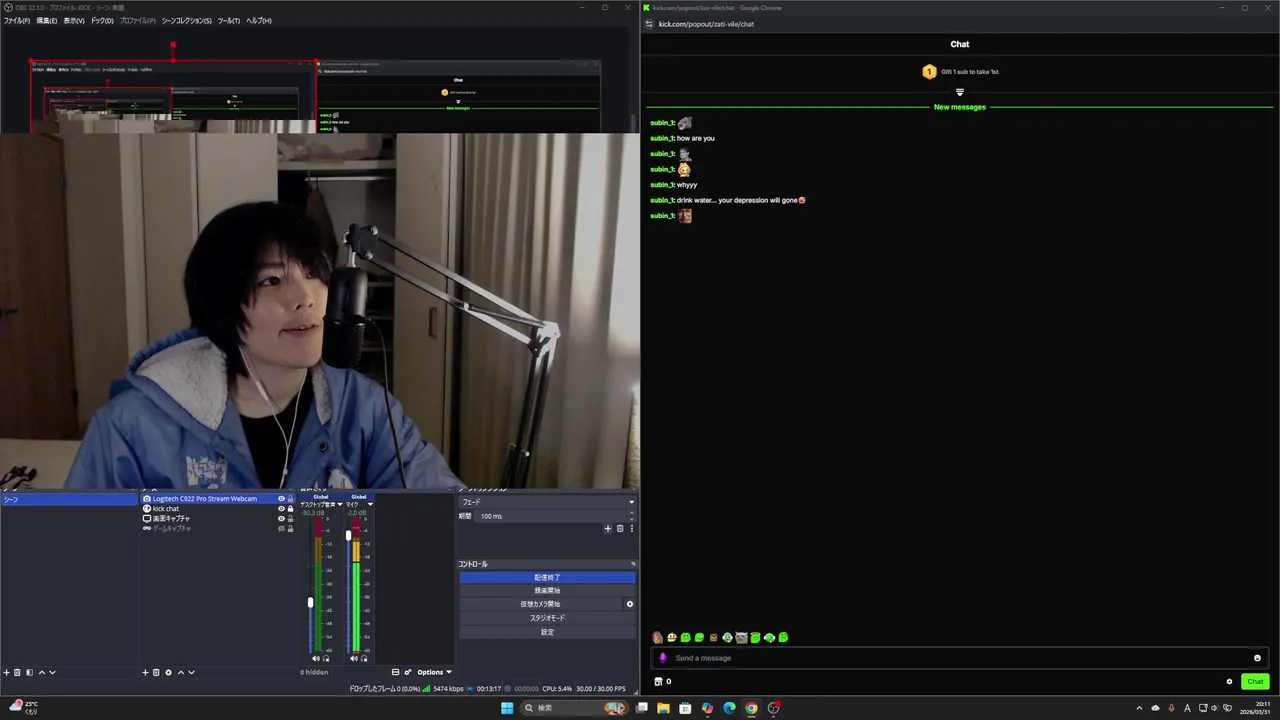The height and width of the screenshot is (720, 1280).
Task: Move source up in the sources list
Action: click(x=180, y=672)
